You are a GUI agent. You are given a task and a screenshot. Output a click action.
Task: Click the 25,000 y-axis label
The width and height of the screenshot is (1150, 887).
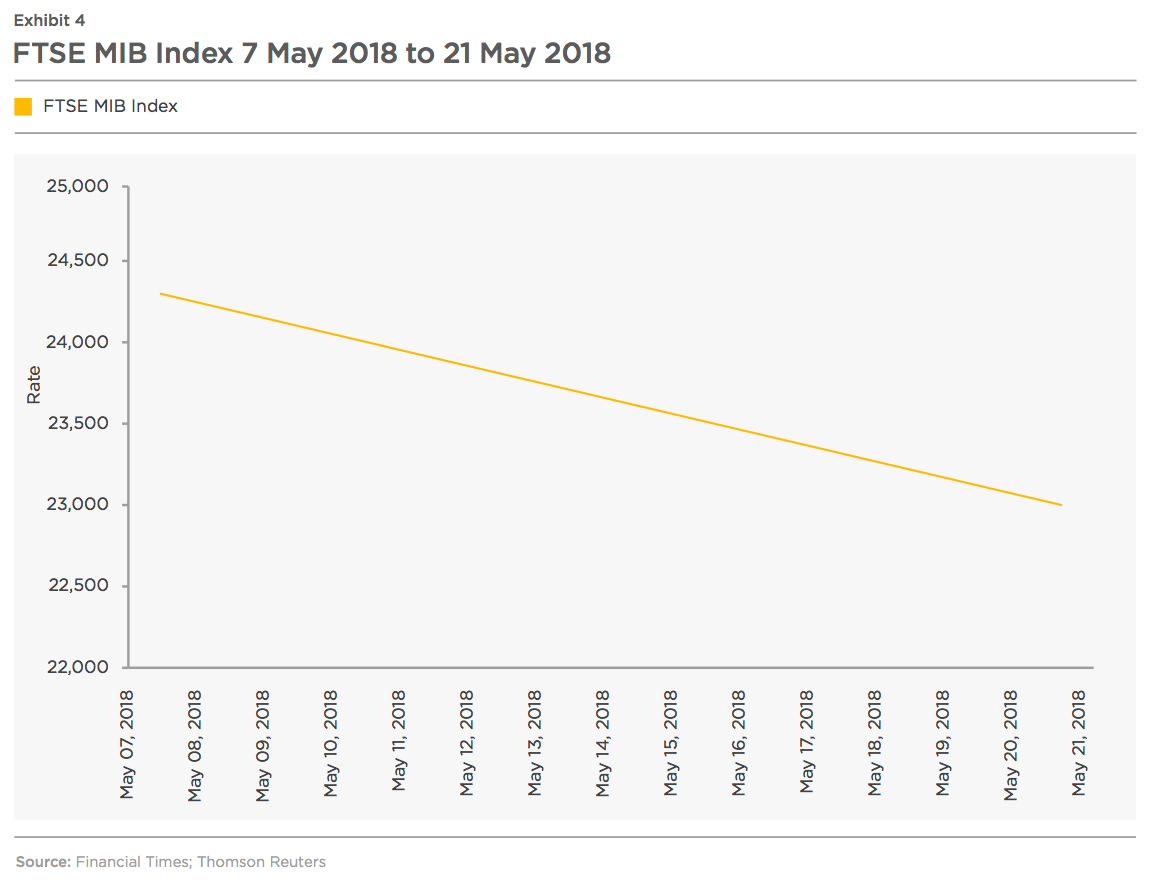click(x=78, y=186)
